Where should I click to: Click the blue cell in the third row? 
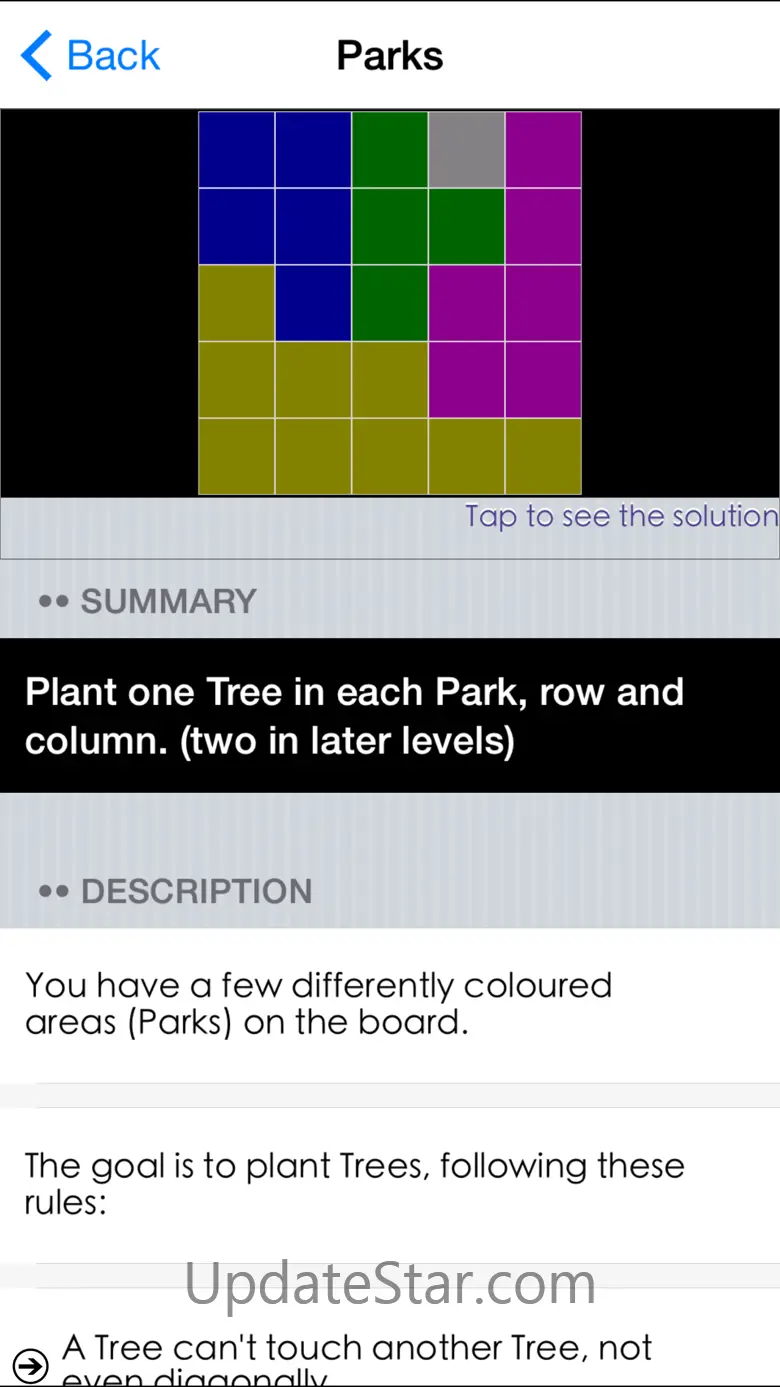click(313, 303)
